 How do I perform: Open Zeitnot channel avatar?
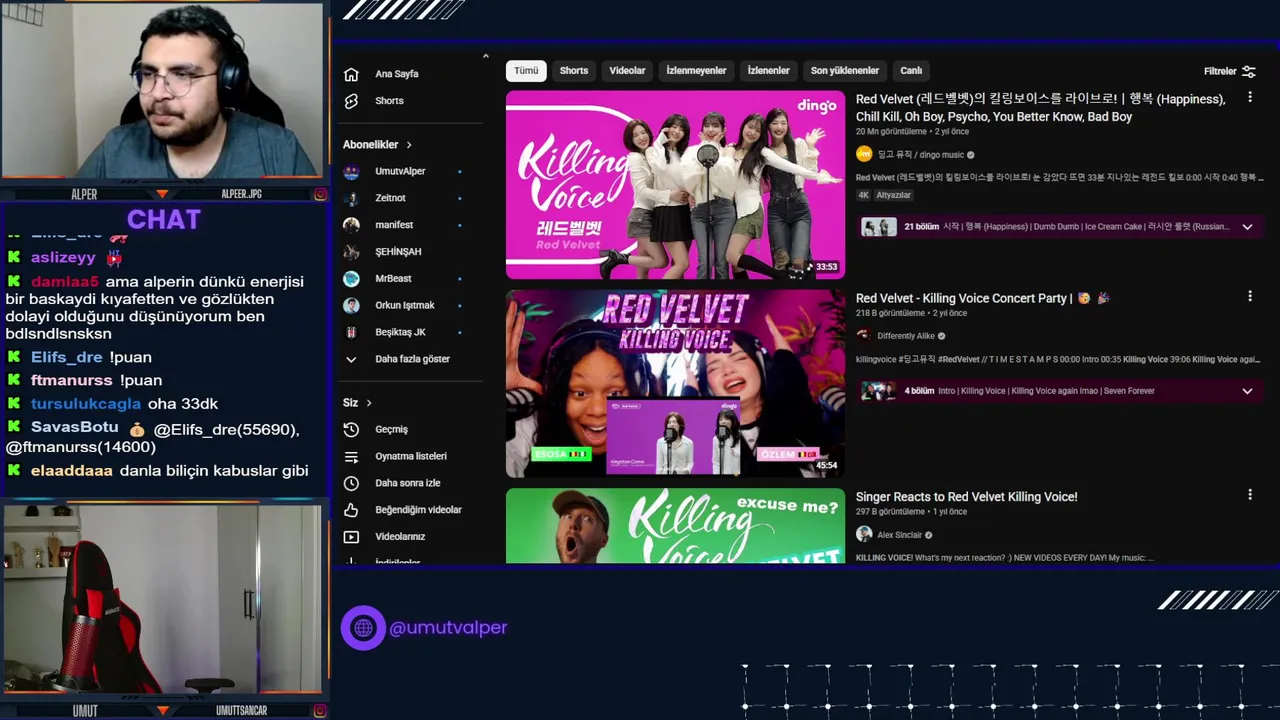pos(351,198)
